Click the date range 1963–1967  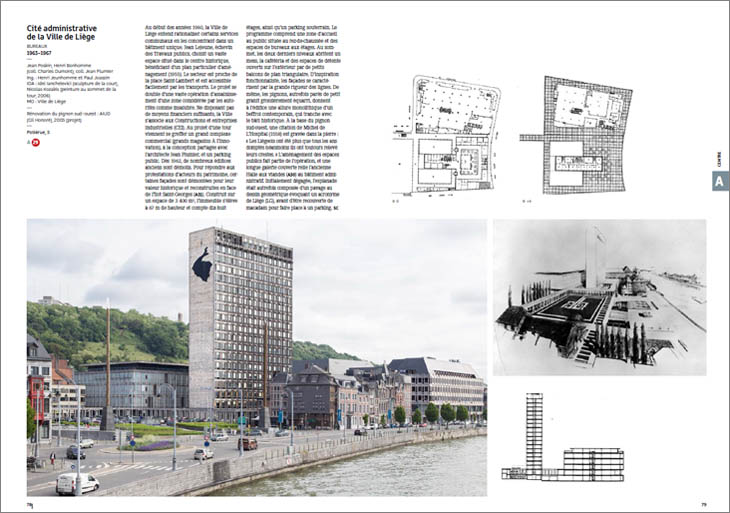(x=39, y=53)
